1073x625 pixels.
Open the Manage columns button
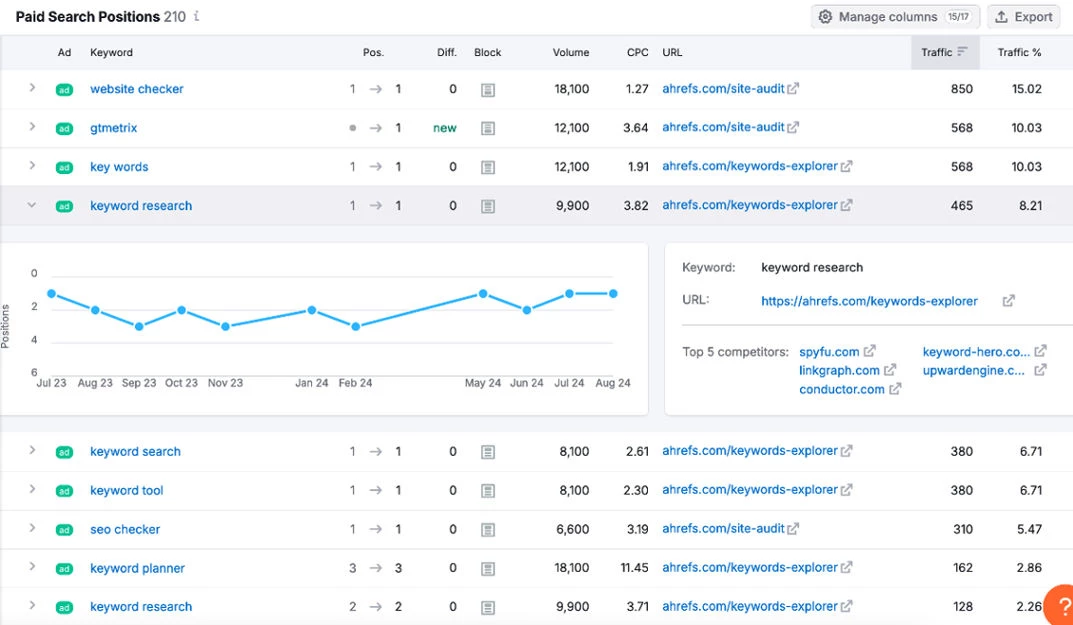coord(895,16)
